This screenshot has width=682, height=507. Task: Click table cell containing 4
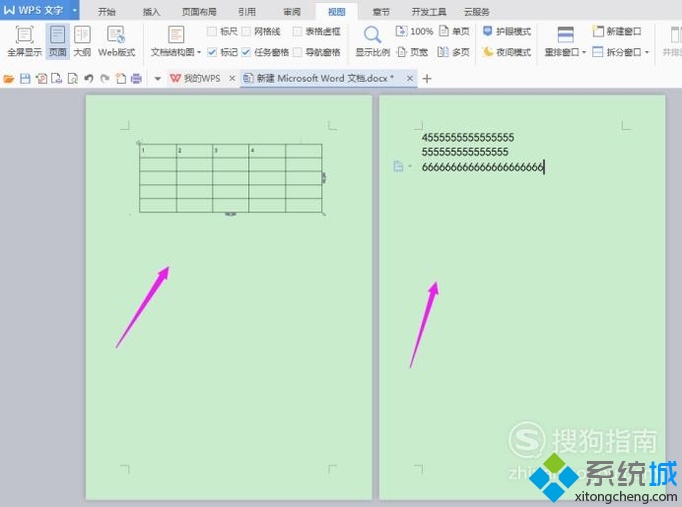tap(267, 151)
